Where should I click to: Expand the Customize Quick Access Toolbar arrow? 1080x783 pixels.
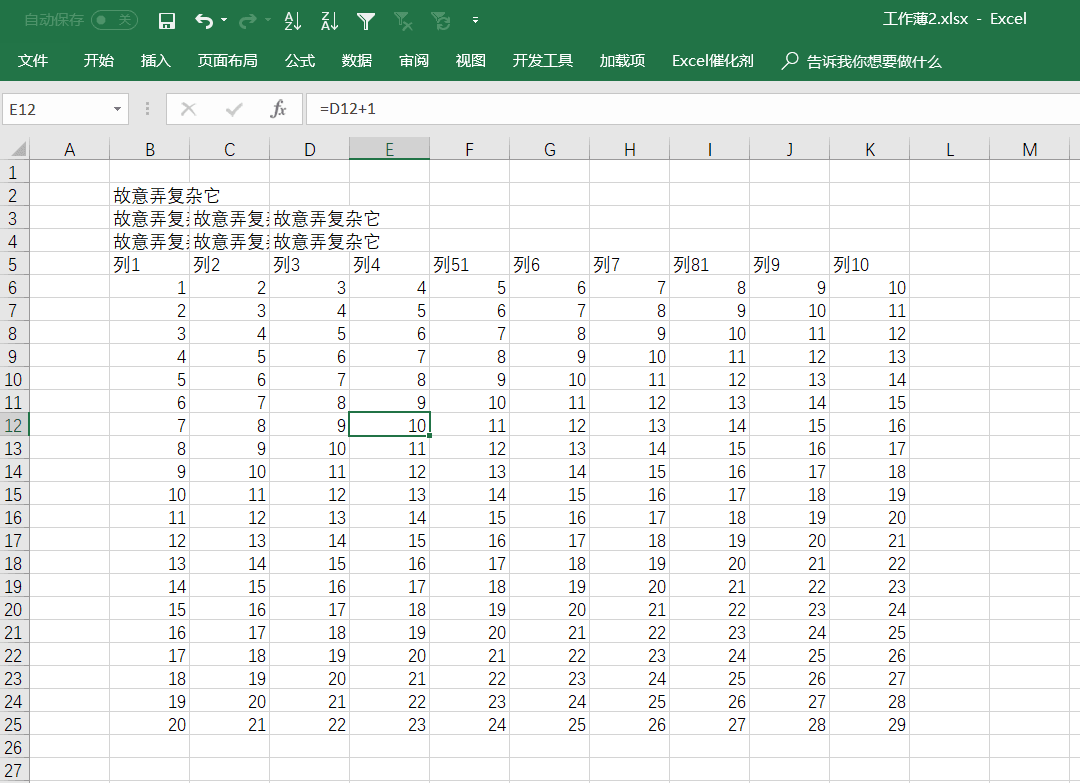coord(475,21)
